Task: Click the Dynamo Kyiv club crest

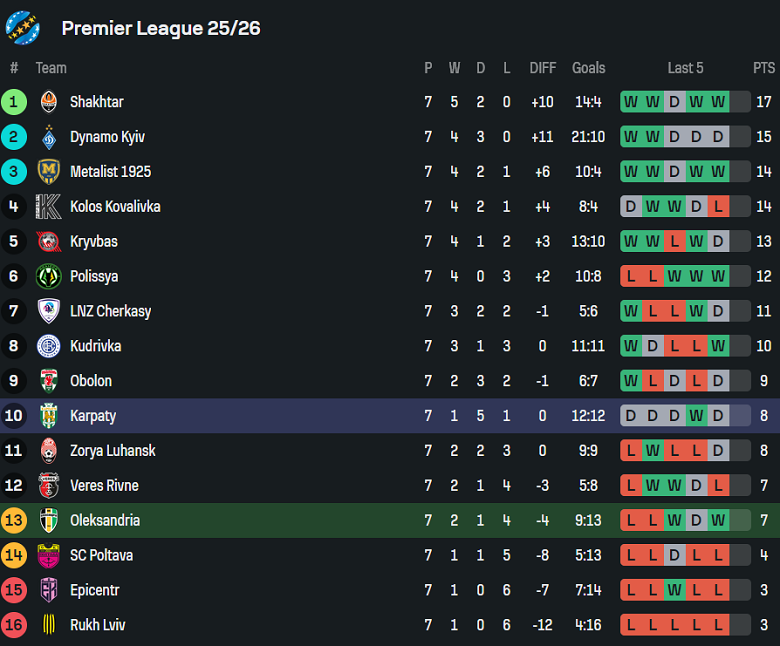Action: click(49, 137)
